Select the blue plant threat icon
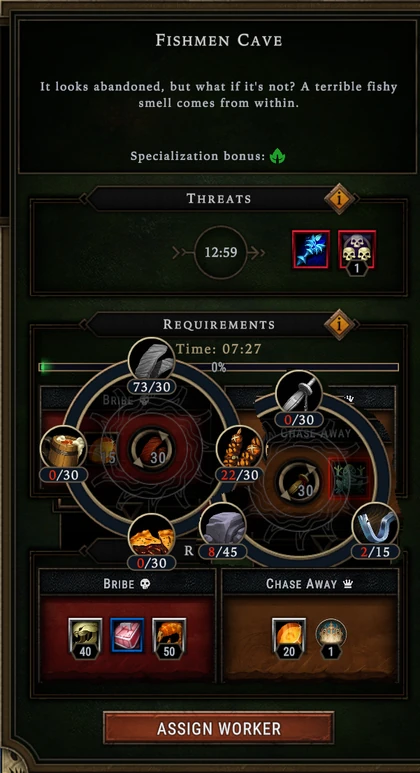 point(311,249)
